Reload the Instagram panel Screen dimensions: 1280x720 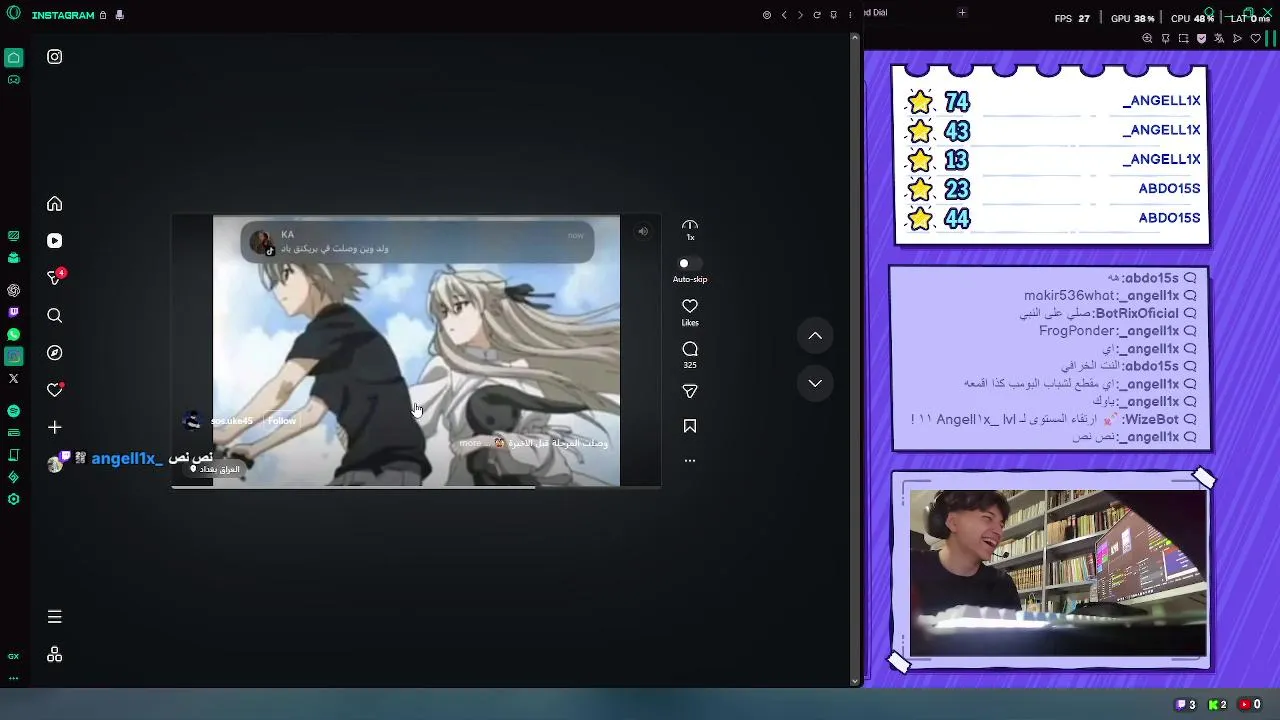point(817,15)
